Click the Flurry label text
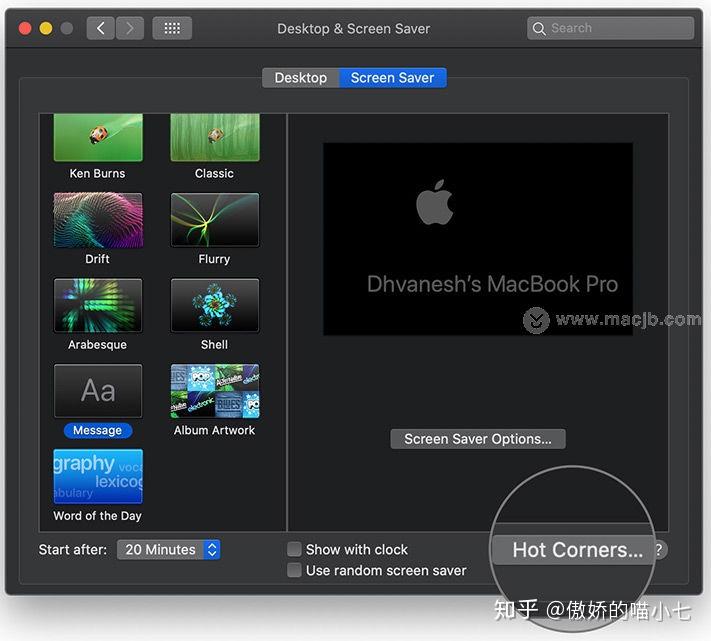The height and width of the screenshot is (641, 711). tap(214, 259)
